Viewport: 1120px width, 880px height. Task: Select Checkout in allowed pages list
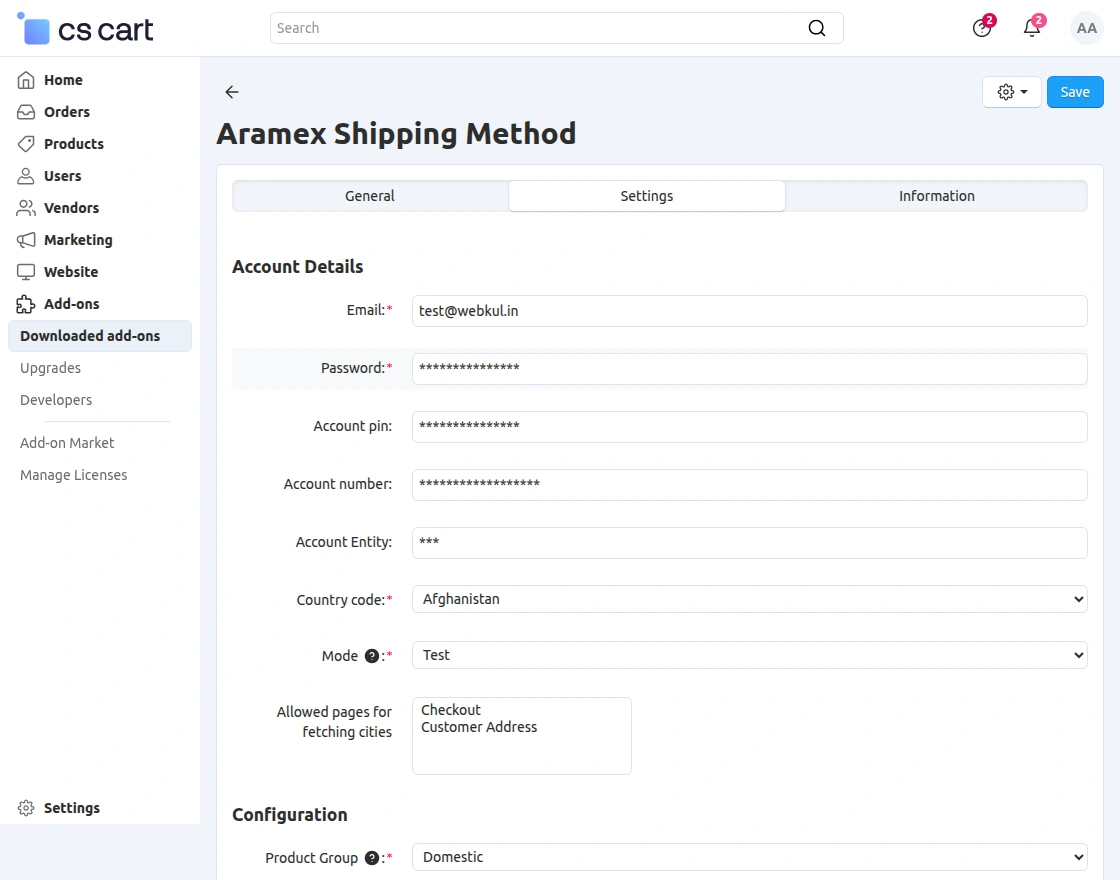coord(451,710)
